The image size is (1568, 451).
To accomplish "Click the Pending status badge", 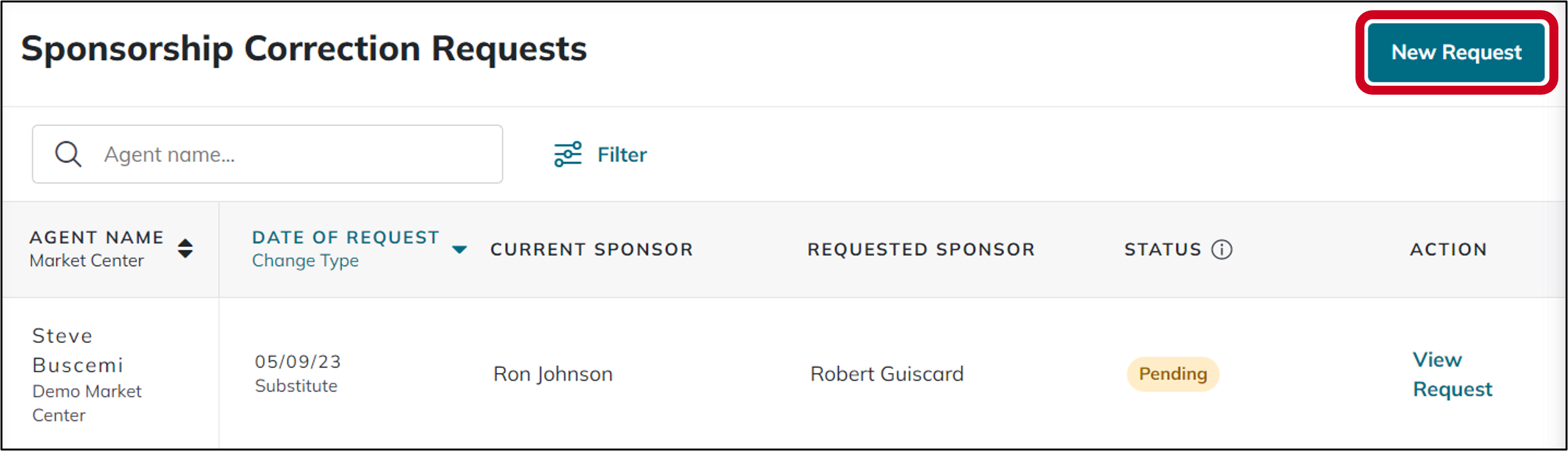I will [1172, 374].
